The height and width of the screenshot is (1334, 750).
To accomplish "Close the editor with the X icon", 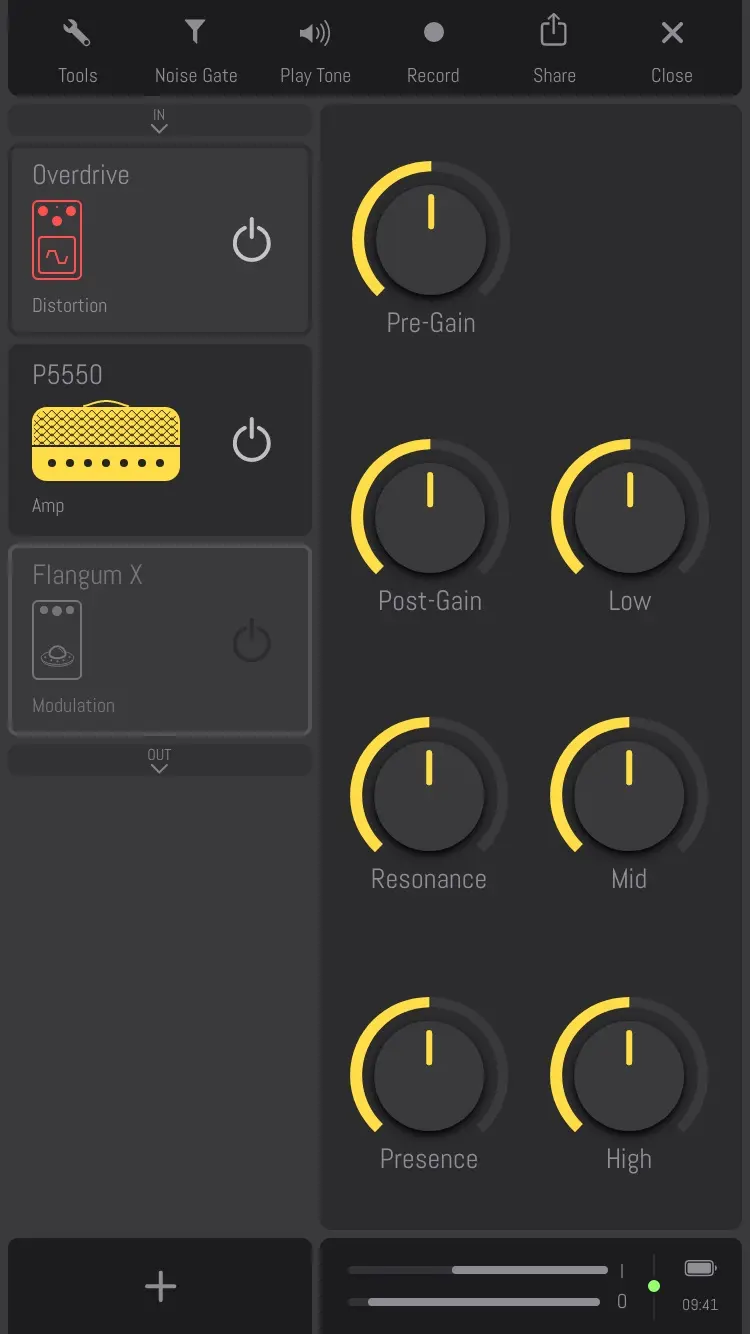I will coord(672,33).
